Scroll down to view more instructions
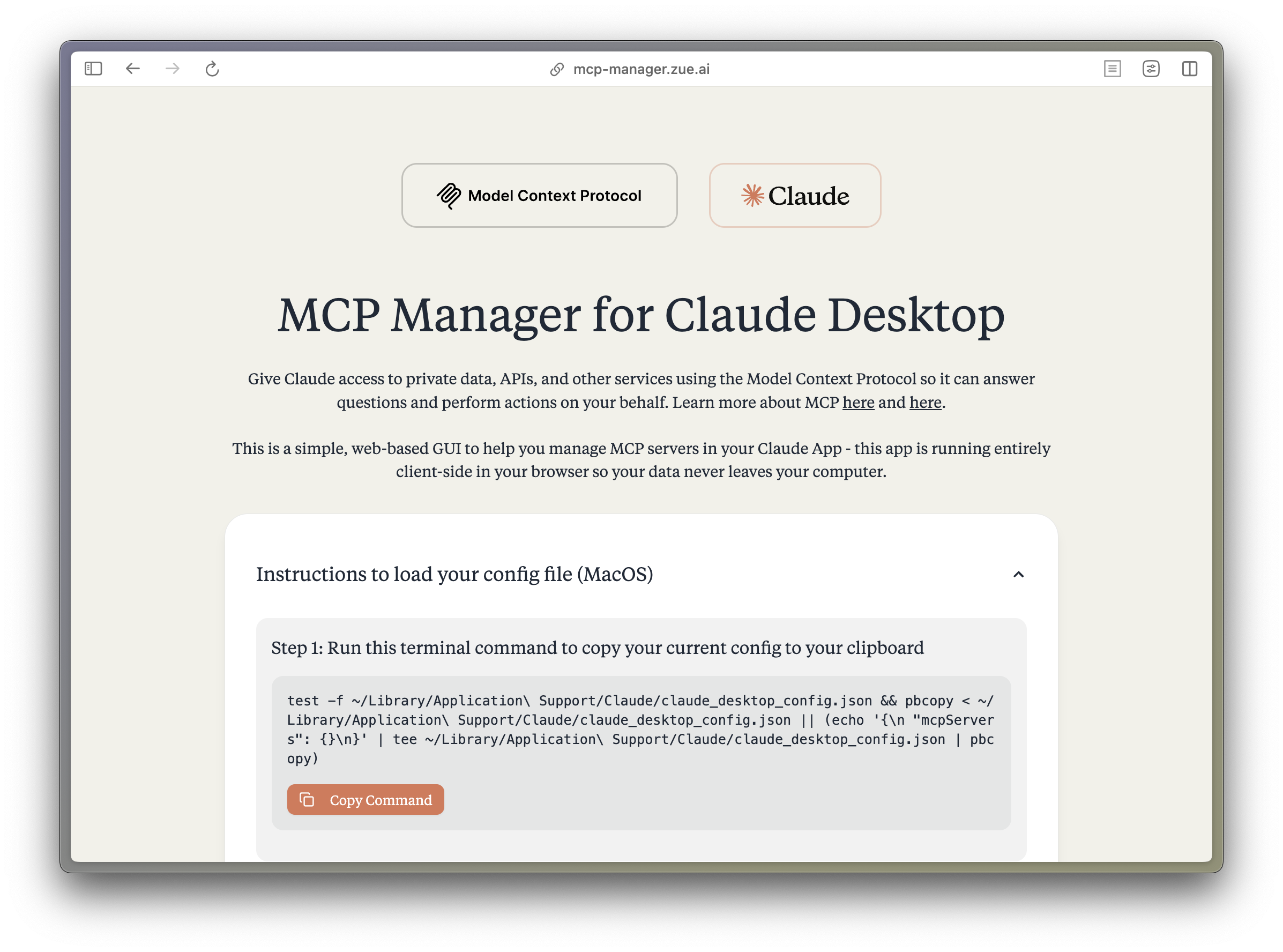This screenshot has height=952, width=1283. point(642,700)
